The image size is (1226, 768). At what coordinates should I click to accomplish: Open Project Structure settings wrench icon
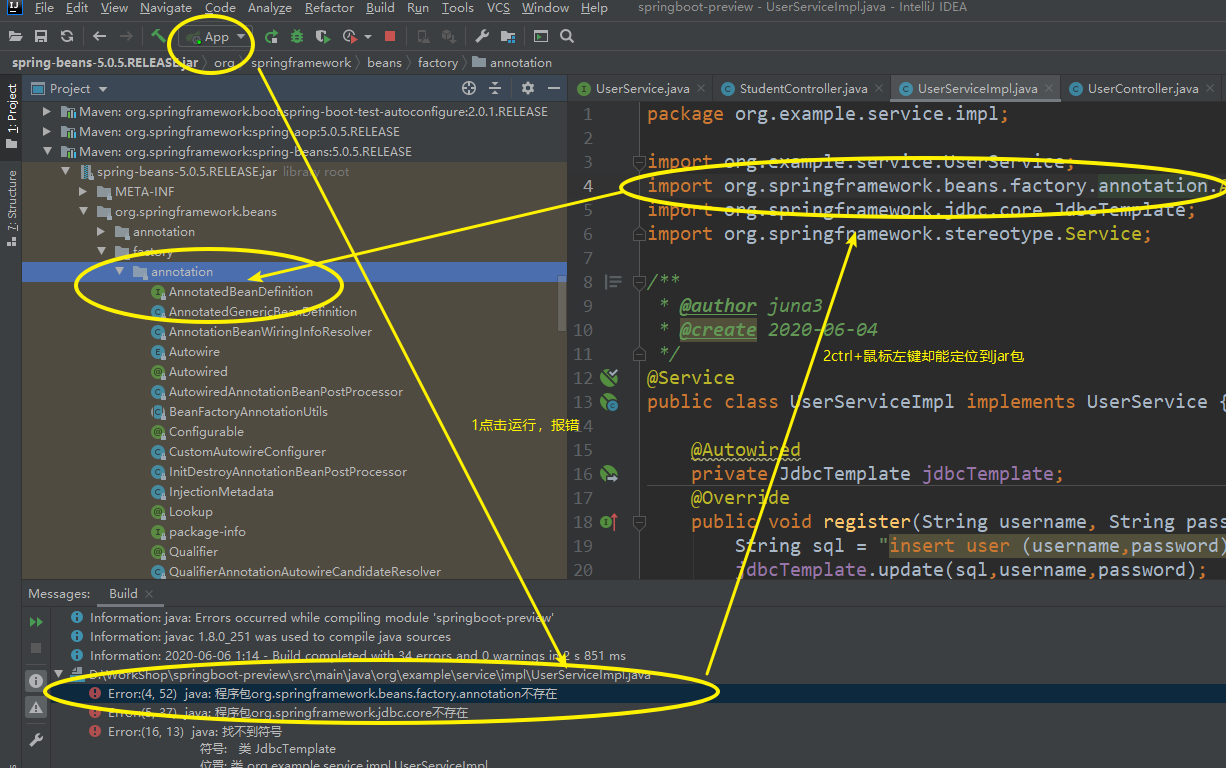pyautogui.click(x=481, y=37)
